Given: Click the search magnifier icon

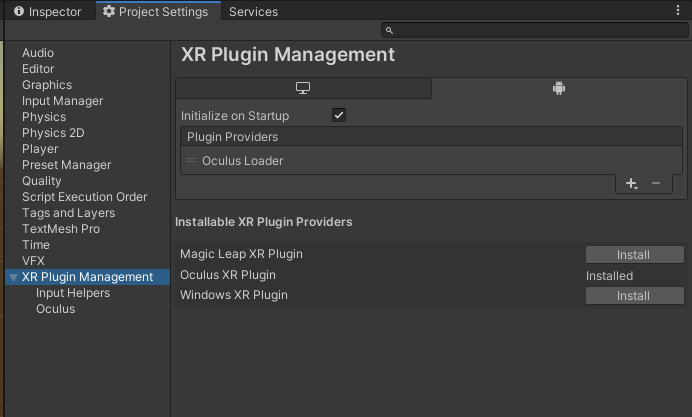Looking at the screenshot, I should (x=389, y=30).
